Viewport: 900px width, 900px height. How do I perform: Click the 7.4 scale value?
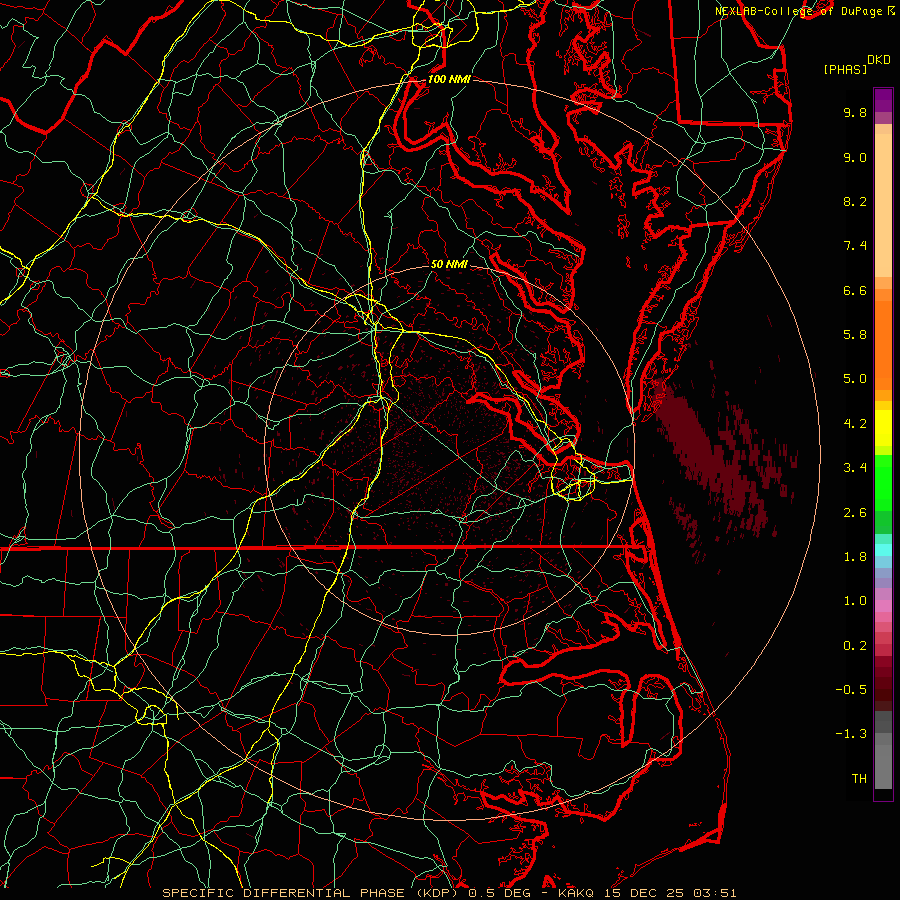[855, 246]
